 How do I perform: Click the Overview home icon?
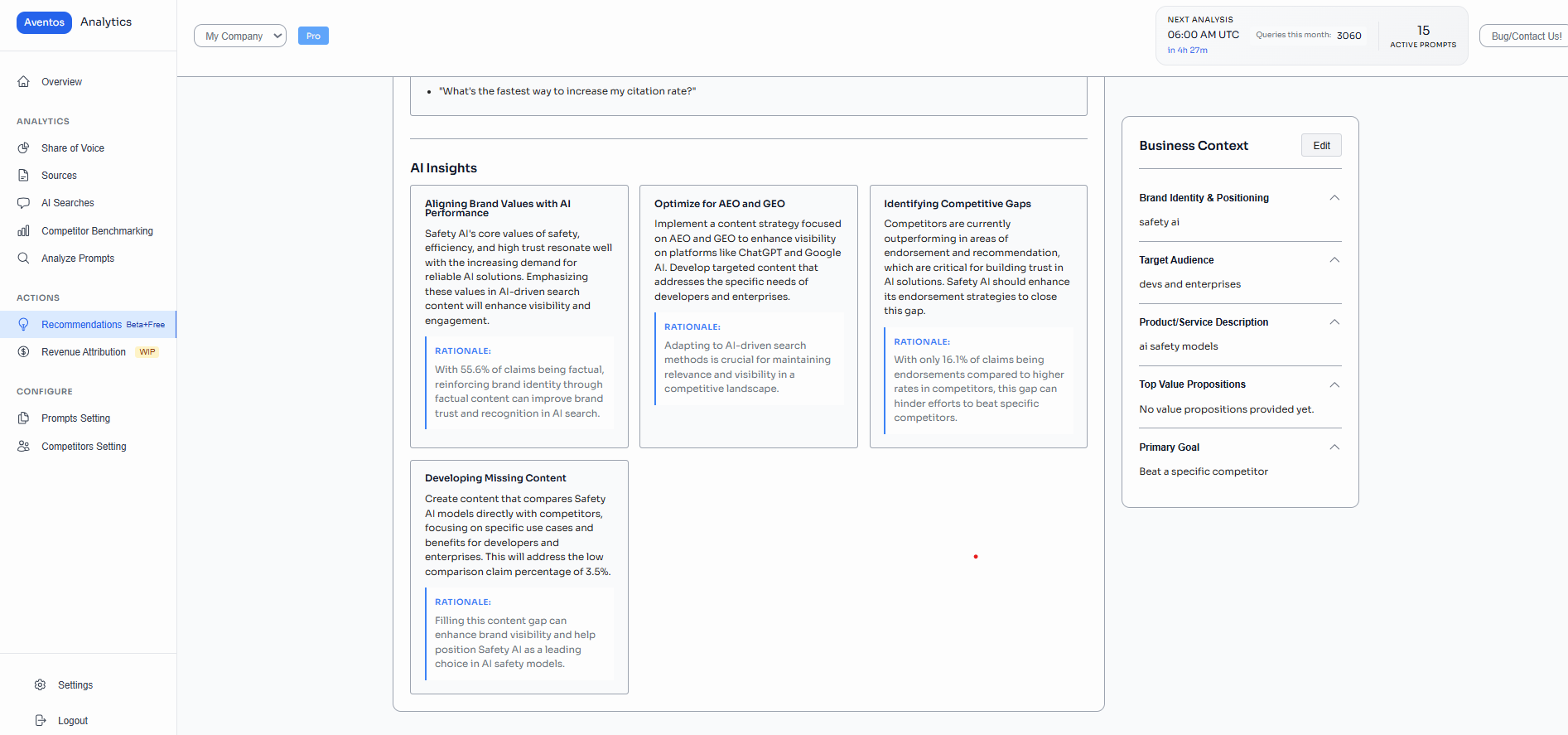click(24, 82)
